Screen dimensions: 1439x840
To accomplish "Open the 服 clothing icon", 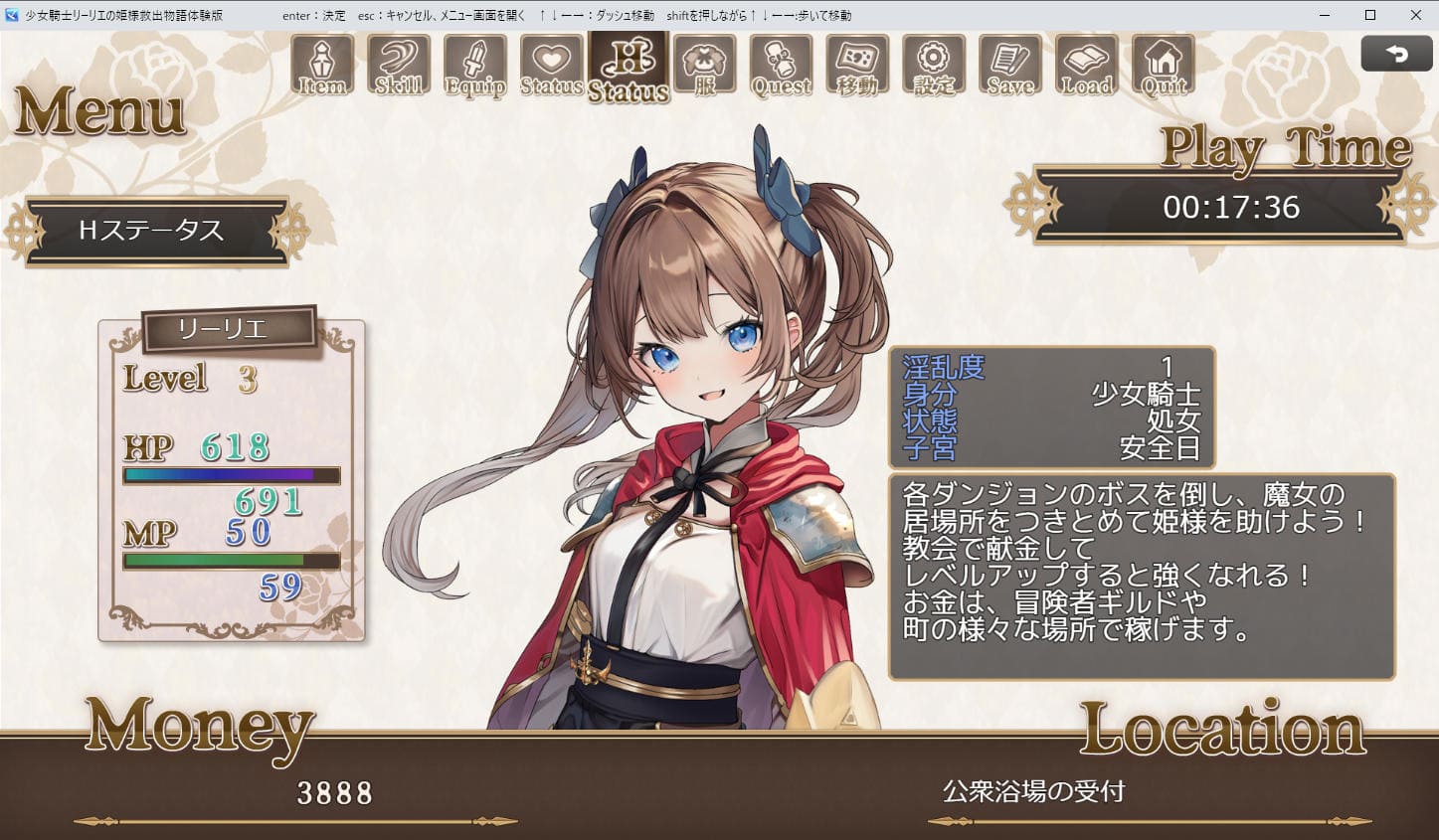I will [x=705, y=66].
